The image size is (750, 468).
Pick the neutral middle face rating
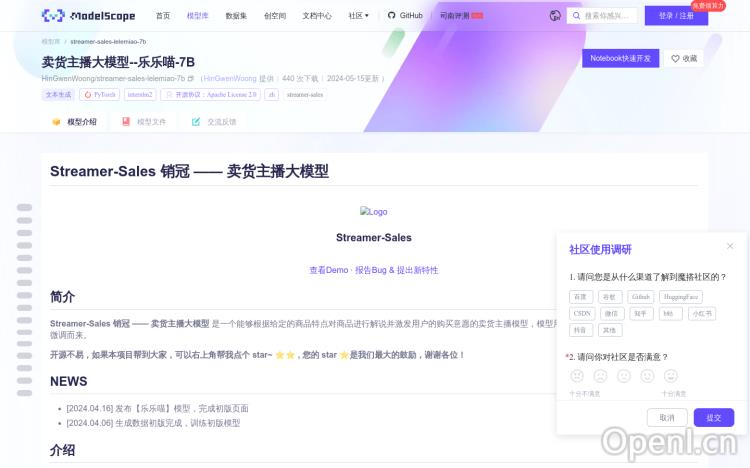624,376
